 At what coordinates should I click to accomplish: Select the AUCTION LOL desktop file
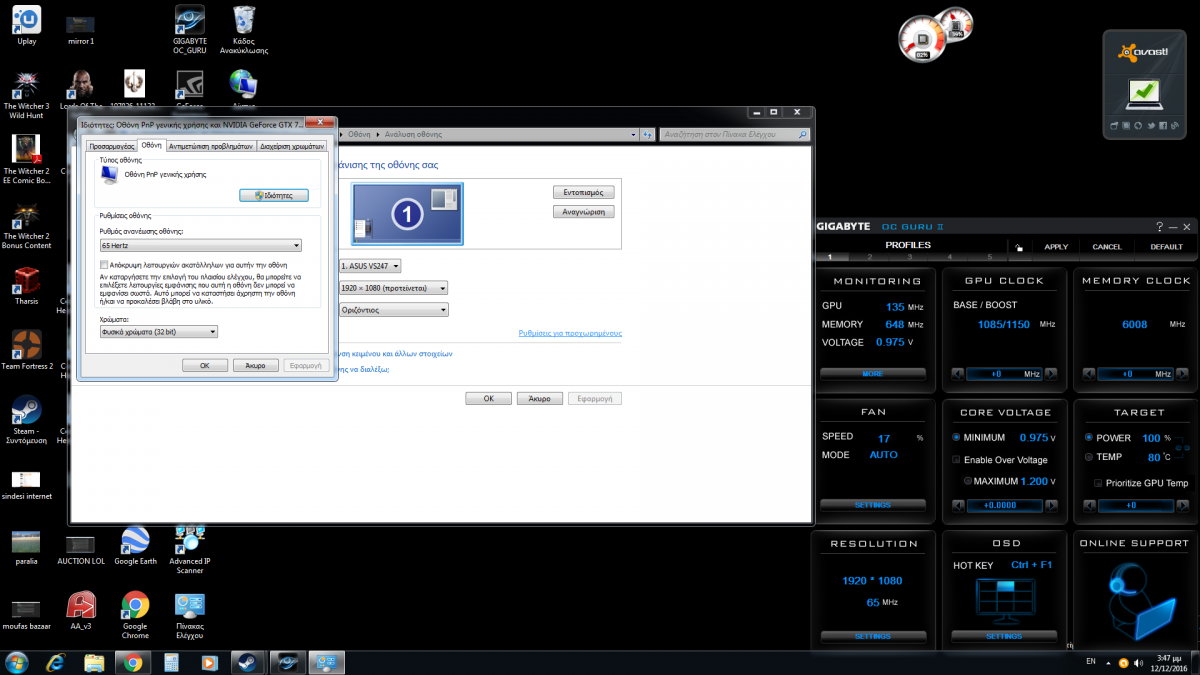pyautogui.click(x=81, y=548)
